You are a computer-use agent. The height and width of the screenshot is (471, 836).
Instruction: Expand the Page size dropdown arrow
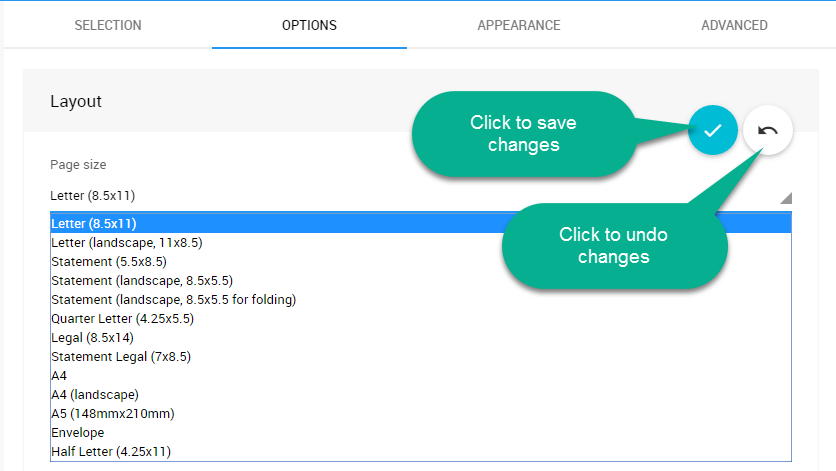click(785, 197)
